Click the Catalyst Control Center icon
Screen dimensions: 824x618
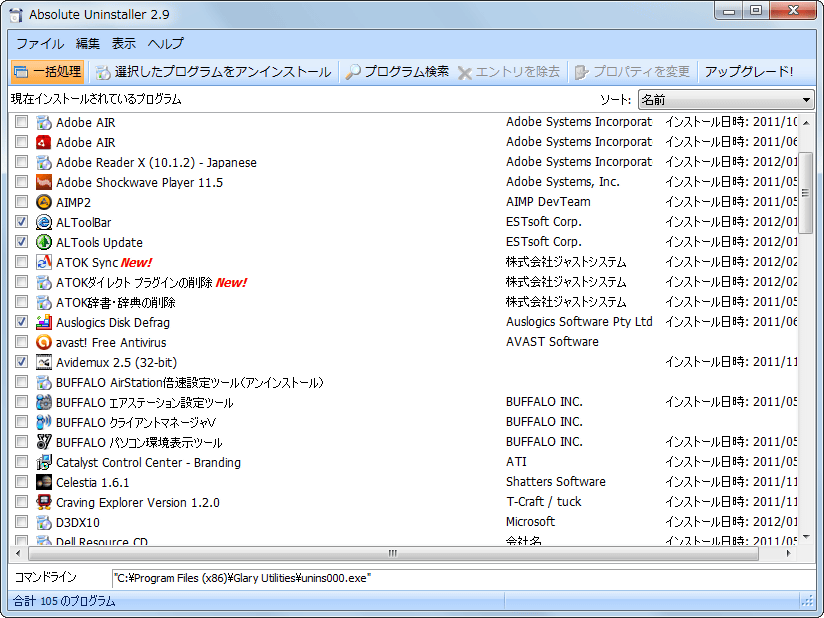click(x=44, y=462)
